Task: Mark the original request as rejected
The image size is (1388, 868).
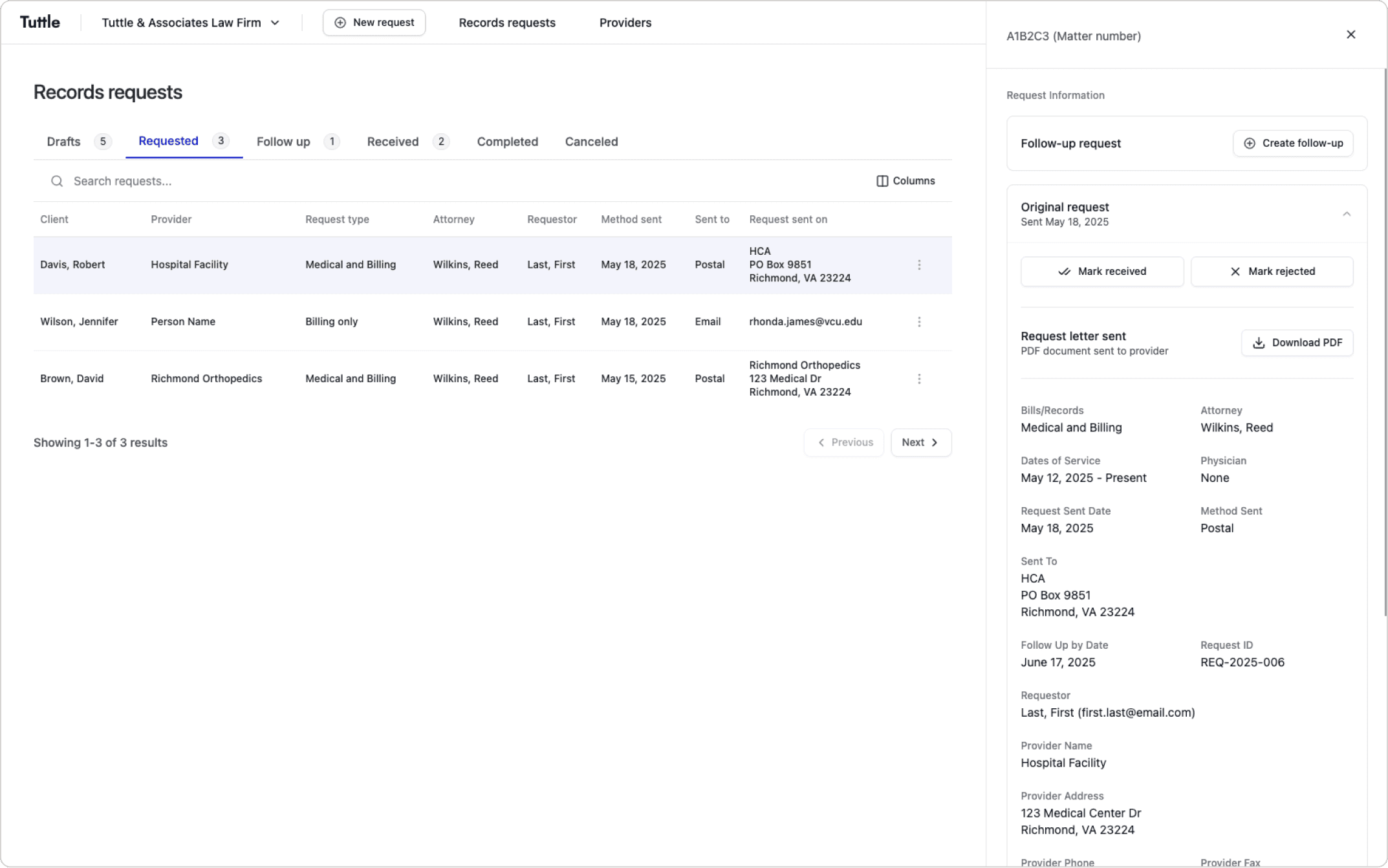Action: point(1272,272)
